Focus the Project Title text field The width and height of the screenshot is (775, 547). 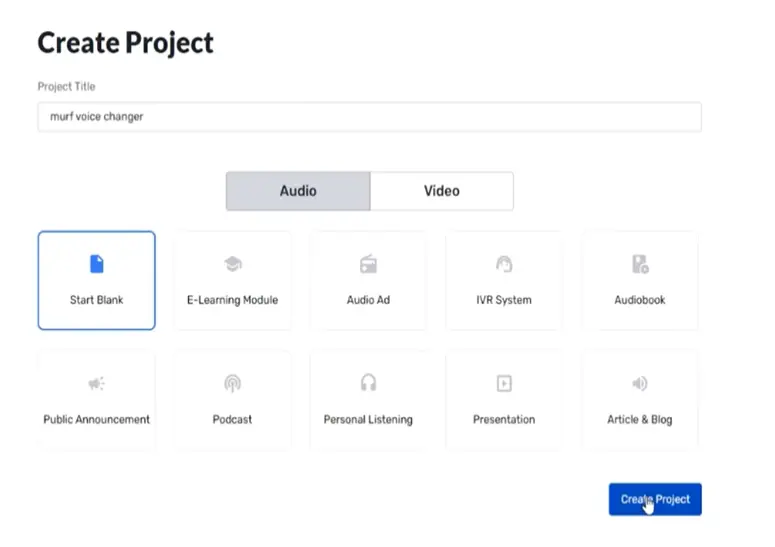[370, 117]
